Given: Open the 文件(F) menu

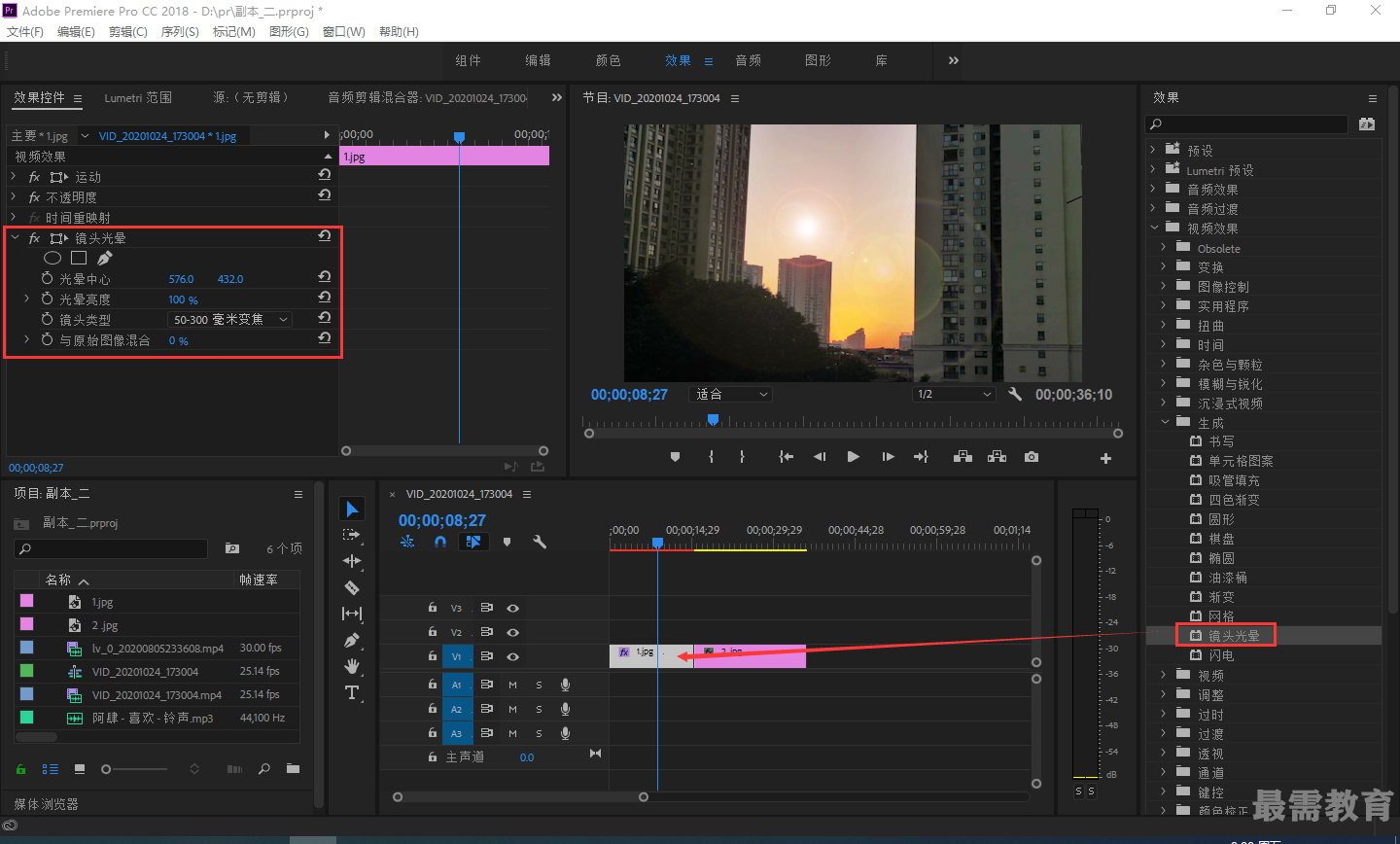Looking at the screenshot, I should tap(25, 32).
